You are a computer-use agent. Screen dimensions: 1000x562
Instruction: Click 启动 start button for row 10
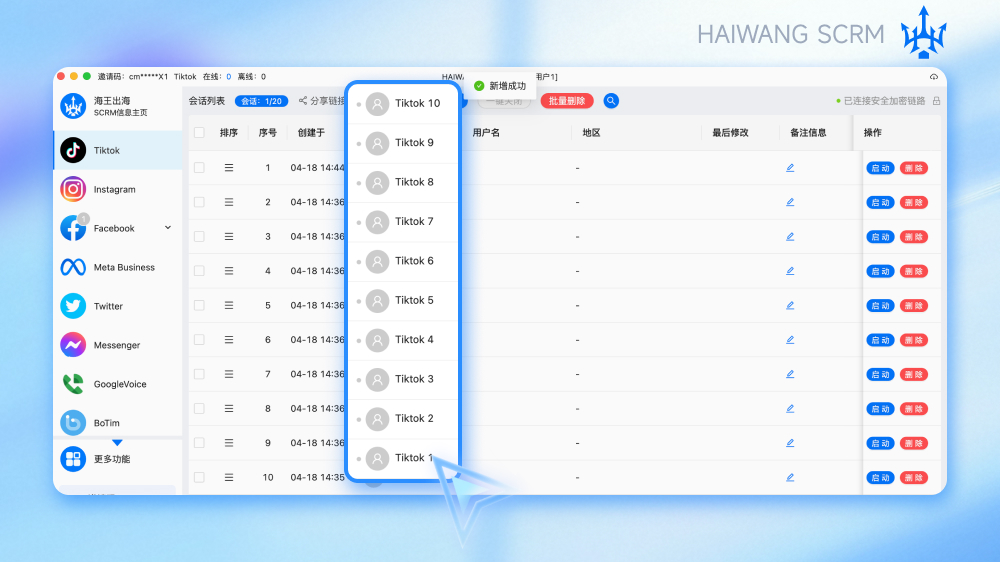coord(880,478)
